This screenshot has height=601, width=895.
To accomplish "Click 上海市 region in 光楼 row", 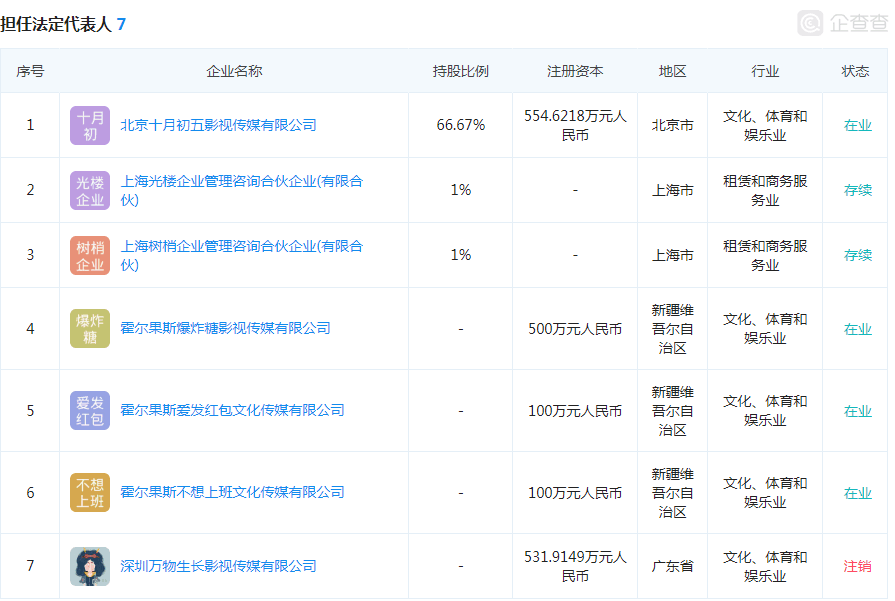I will (672, 190).
